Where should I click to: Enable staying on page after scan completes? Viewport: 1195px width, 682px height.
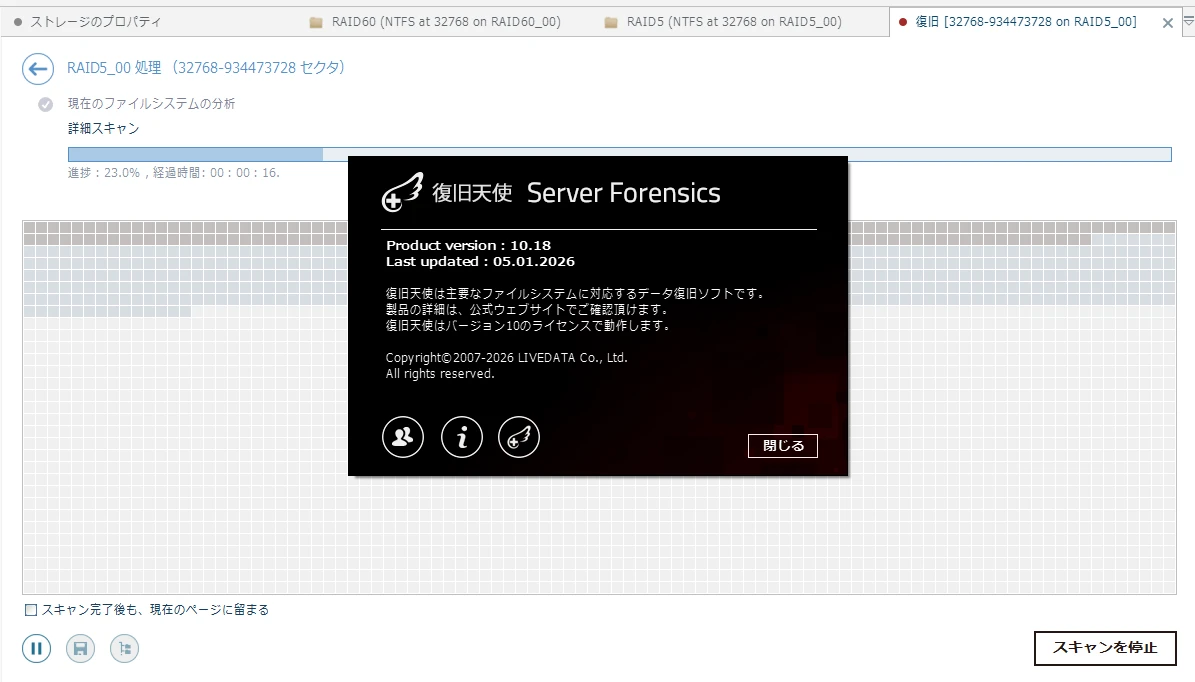click(31, 610)
